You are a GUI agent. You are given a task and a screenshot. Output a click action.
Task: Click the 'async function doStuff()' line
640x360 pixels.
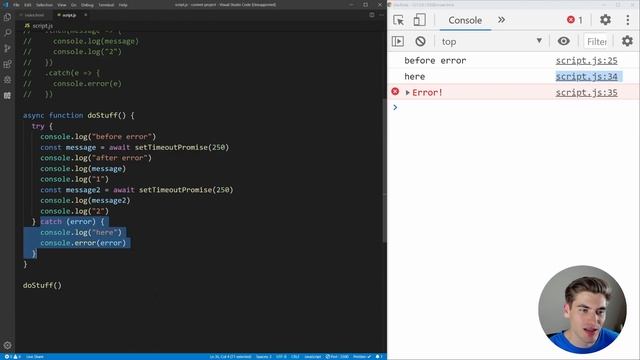click(78, 116)
